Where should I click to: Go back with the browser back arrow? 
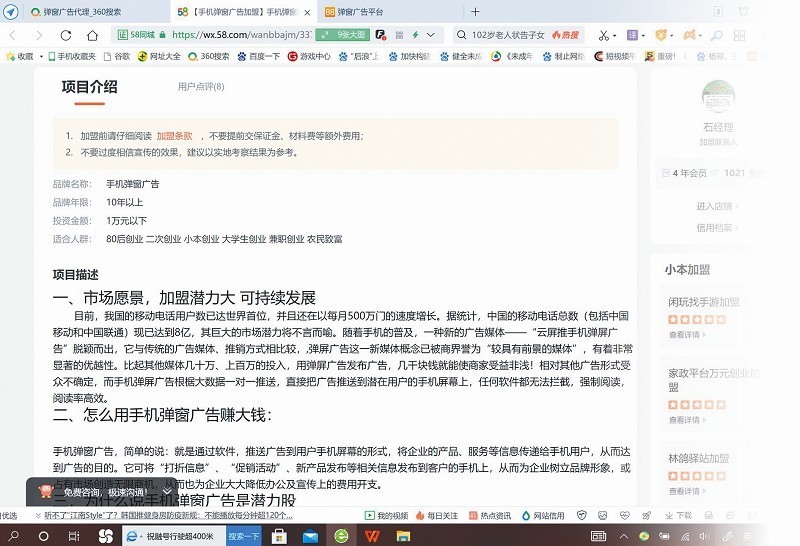pos(14,35)
